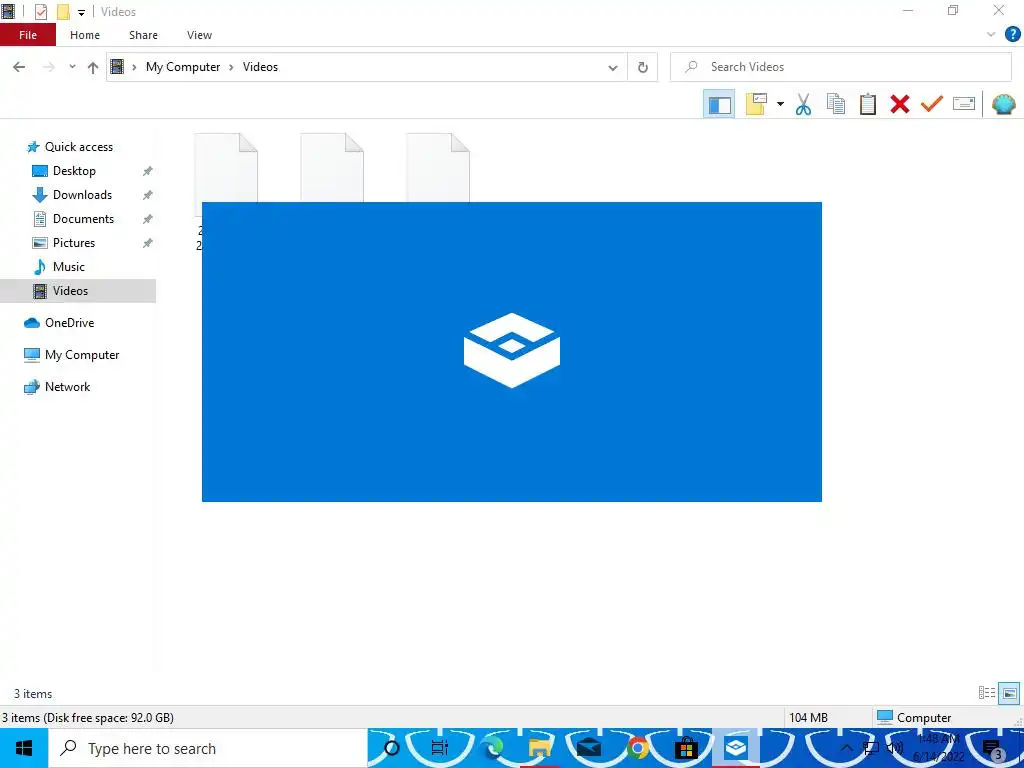The width and height of the screenshot is (1024, 768).
Task: Open Network in the navigation pane
Action: (67, 387)
